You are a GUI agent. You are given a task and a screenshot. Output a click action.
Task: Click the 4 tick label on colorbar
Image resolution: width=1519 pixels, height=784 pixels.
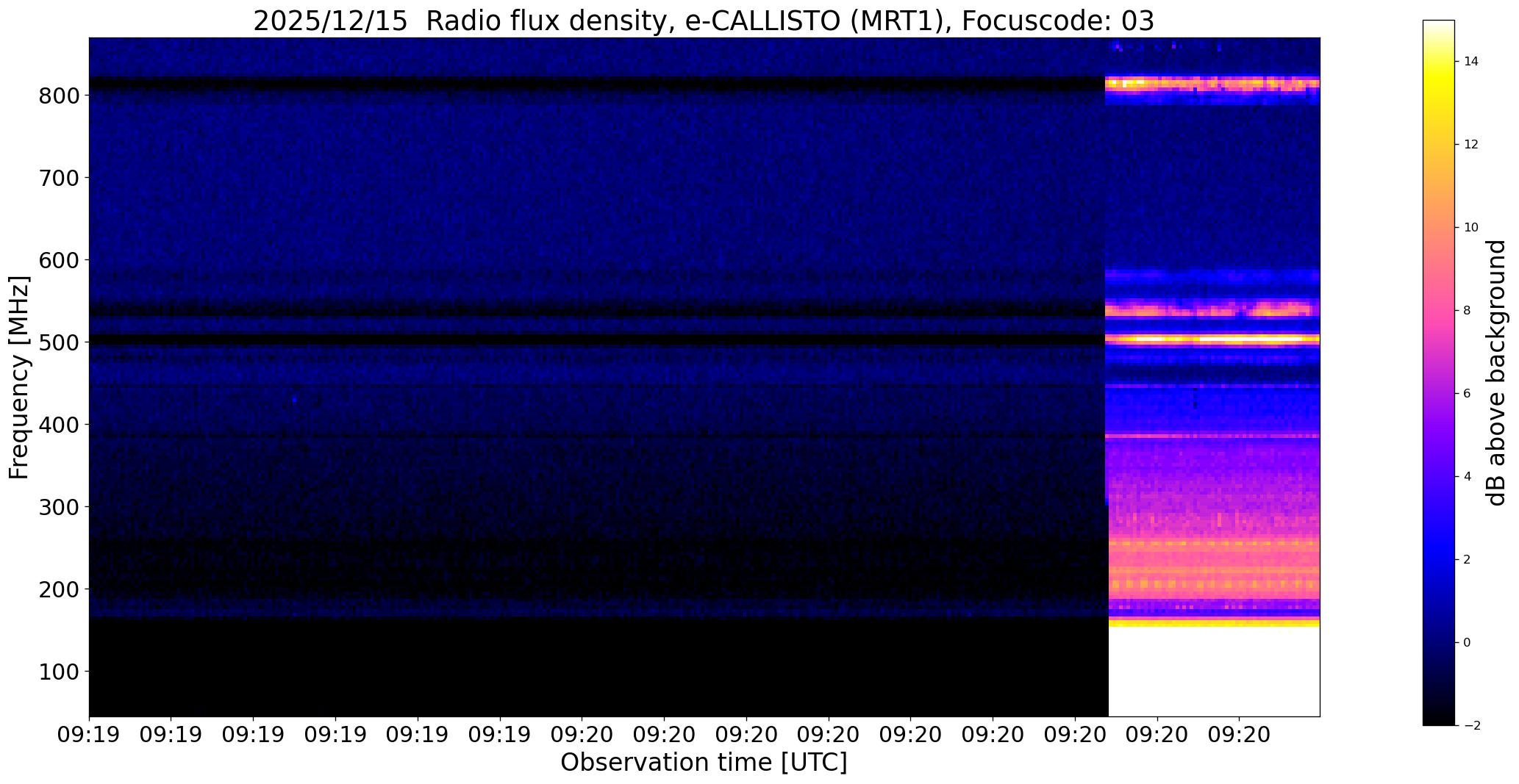tap(1468, 477)
